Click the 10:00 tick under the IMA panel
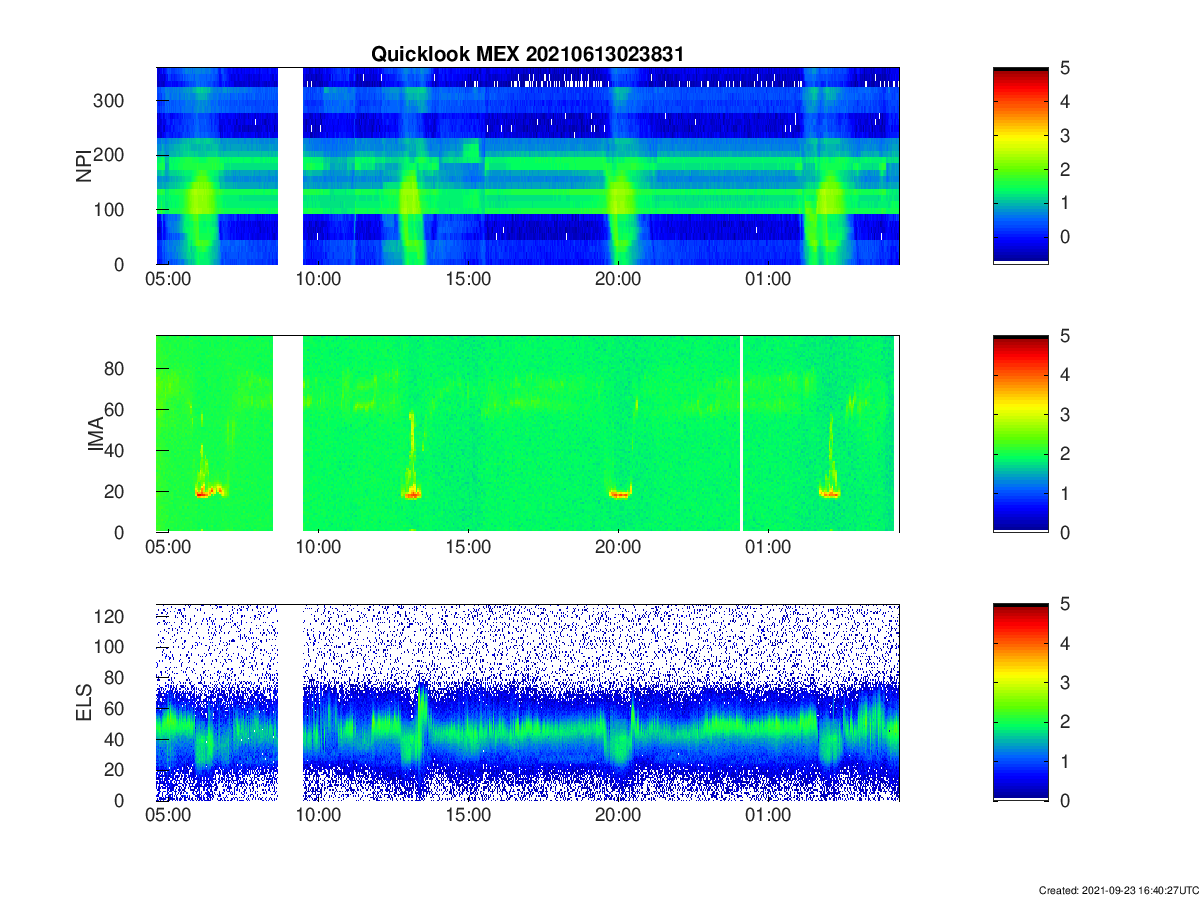This screenshot has width=1200, height=900. tap(318, 548)
